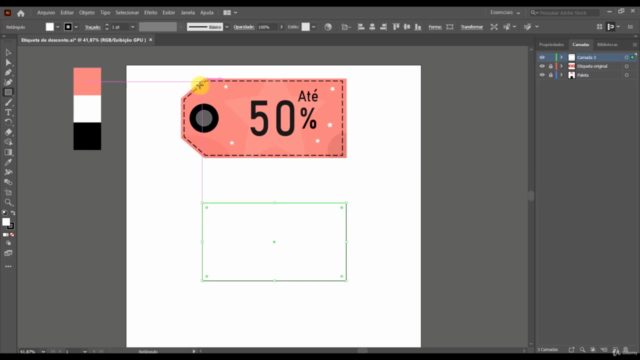Screen dimensions: 640x360
Task: Expand the Etiqueta original layer
Action: 562,66
